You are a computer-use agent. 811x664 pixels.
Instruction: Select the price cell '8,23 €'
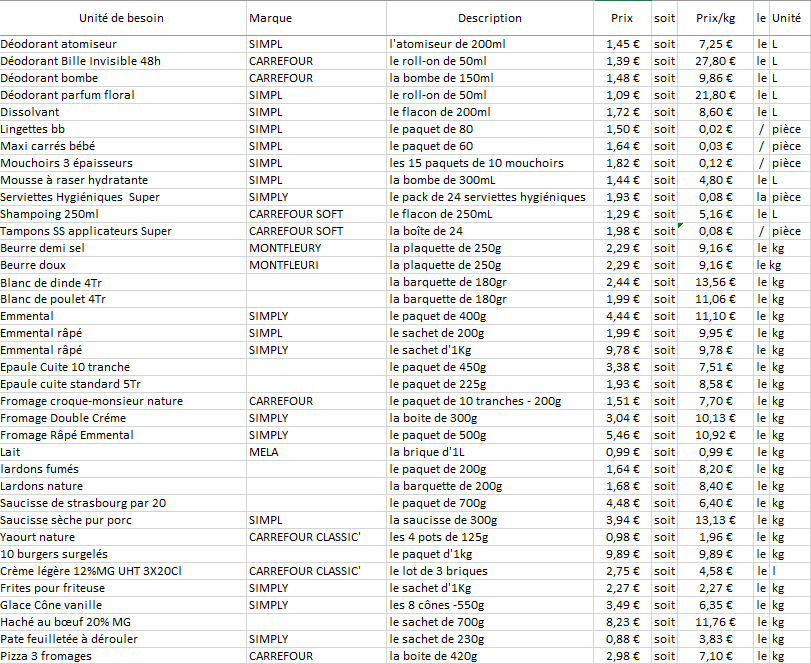[x=622, y=623]
